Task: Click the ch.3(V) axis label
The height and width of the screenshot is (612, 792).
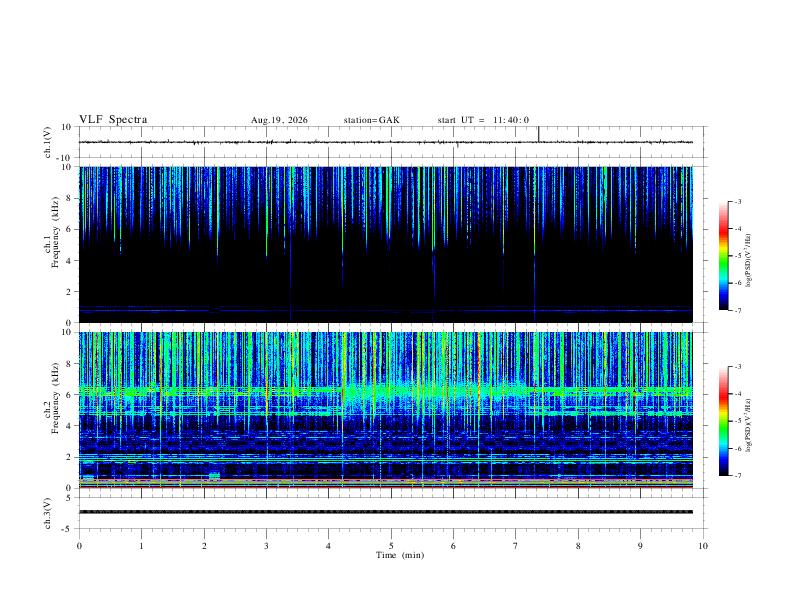Action: click(48, 513)
